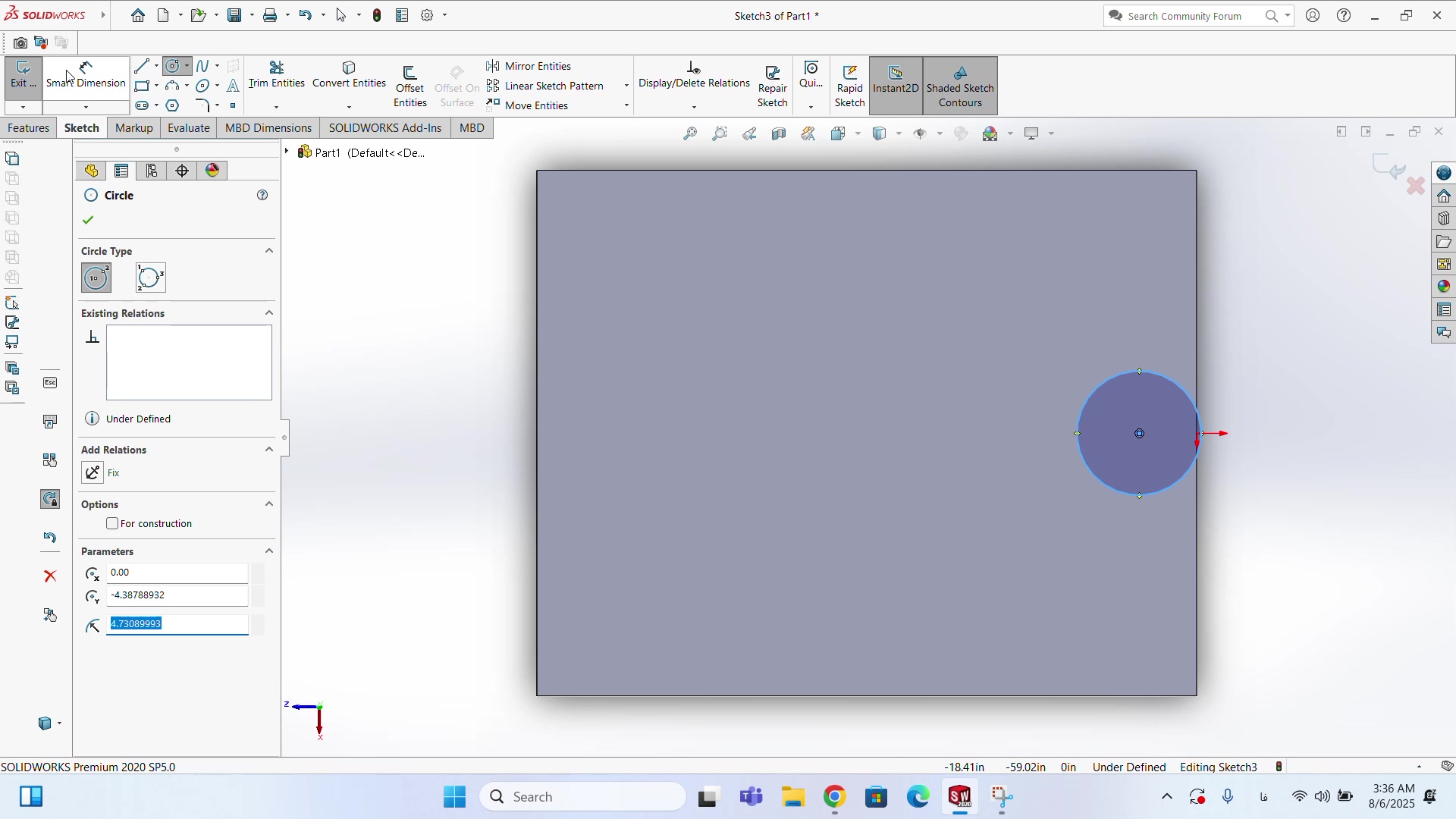Click the circle radius input field
The width and height of the screenshot is (1456, 819).
click(x=177, y=624)
